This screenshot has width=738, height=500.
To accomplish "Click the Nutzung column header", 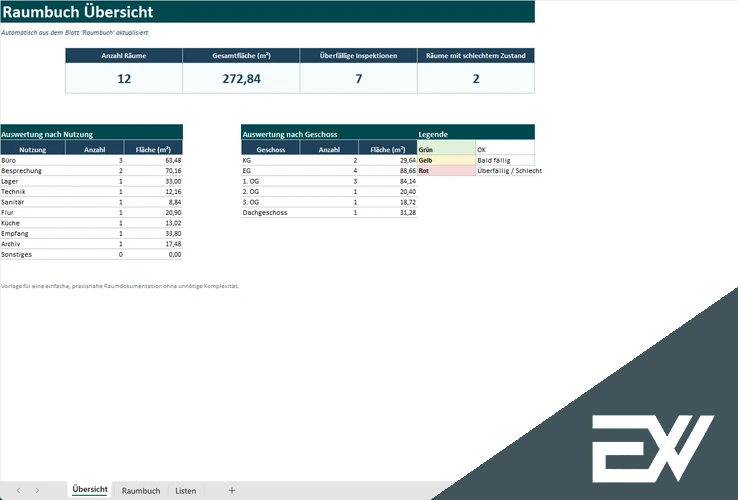I will tap(32, 149).
